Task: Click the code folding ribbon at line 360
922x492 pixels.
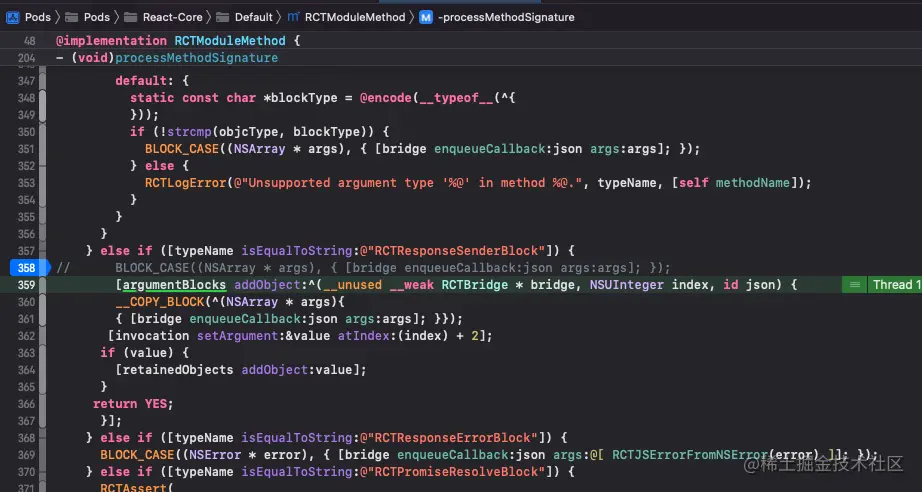Action: point(42,302)
